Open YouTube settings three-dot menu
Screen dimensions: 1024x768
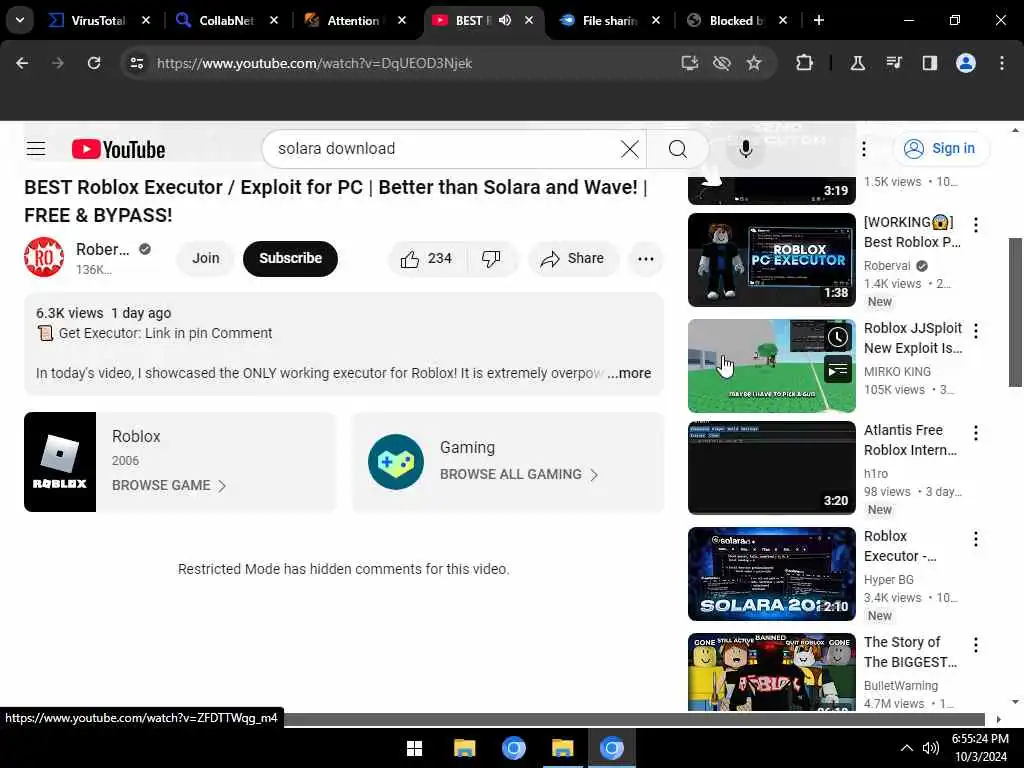(x=863, y=149)
